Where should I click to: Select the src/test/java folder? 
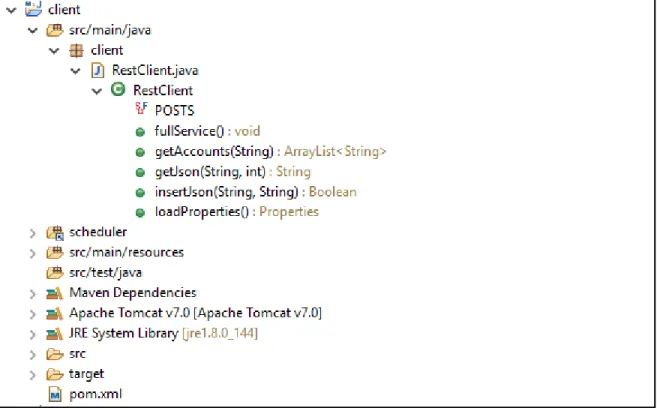point(105,273)
